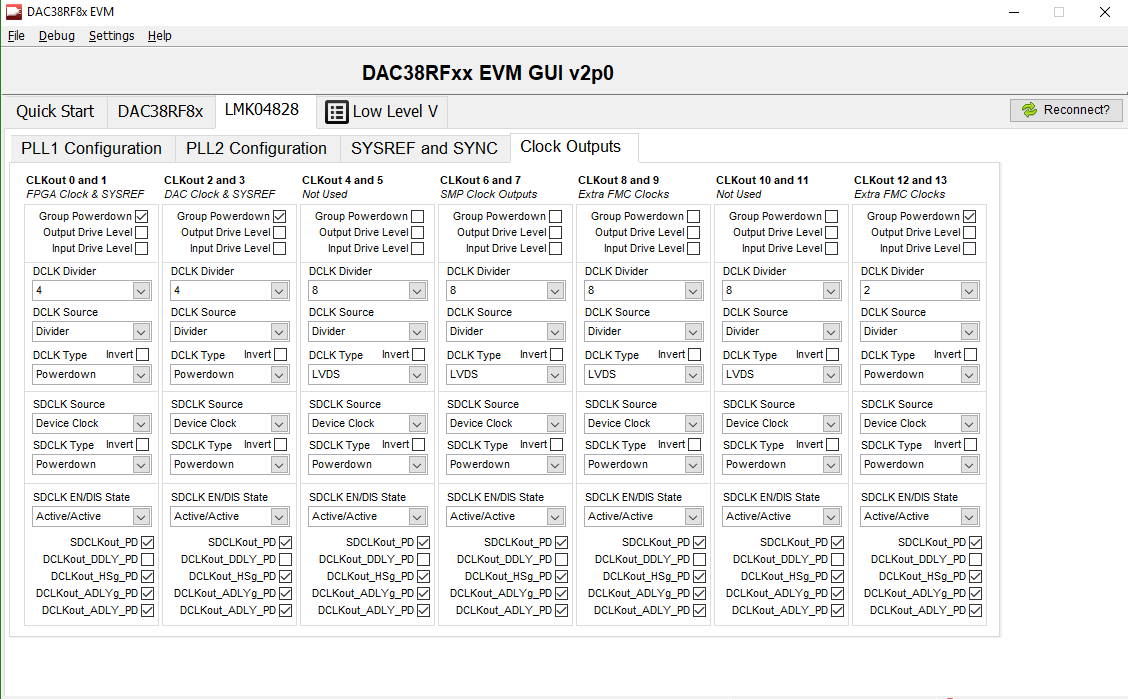
Task: Click the DAC38RF8x EVM app icon in title bar
Action: pos(13,12)
